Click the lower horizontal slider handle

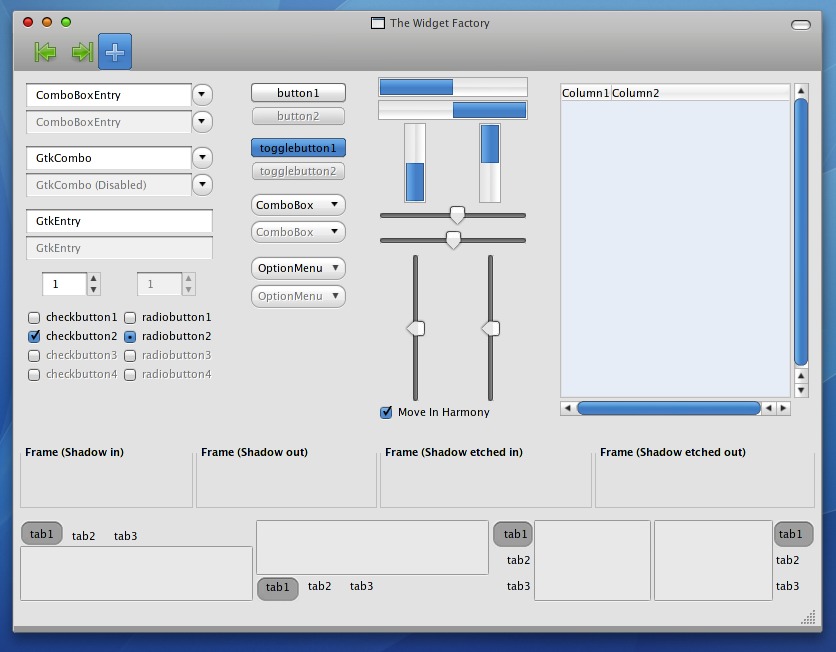(x=453, y=239)
